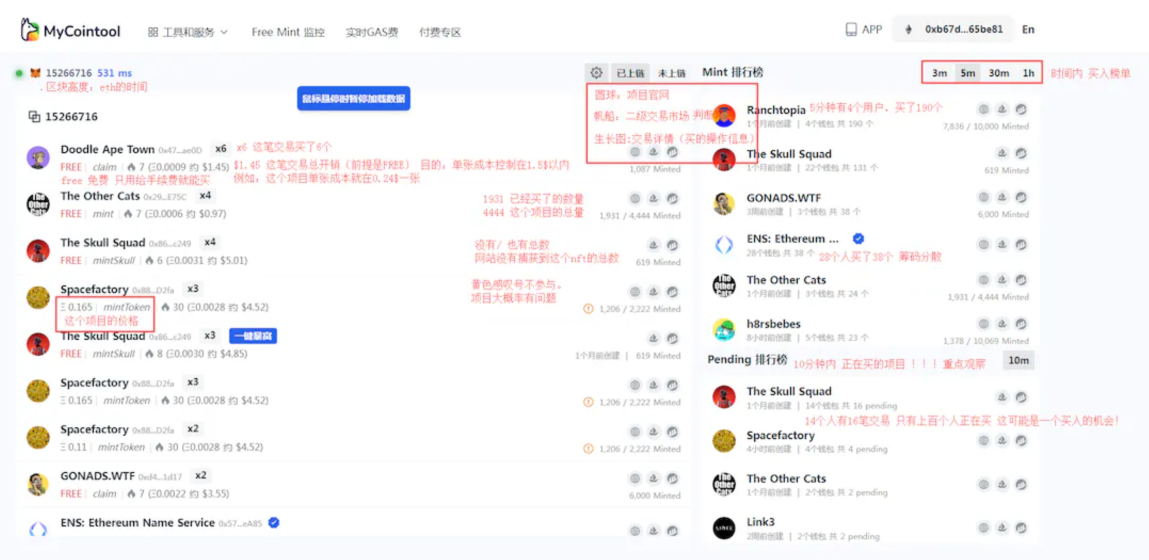Click the verified badge next to ENS in Mint ranking
1149x560 pixels.
click(x=858, y=238)
